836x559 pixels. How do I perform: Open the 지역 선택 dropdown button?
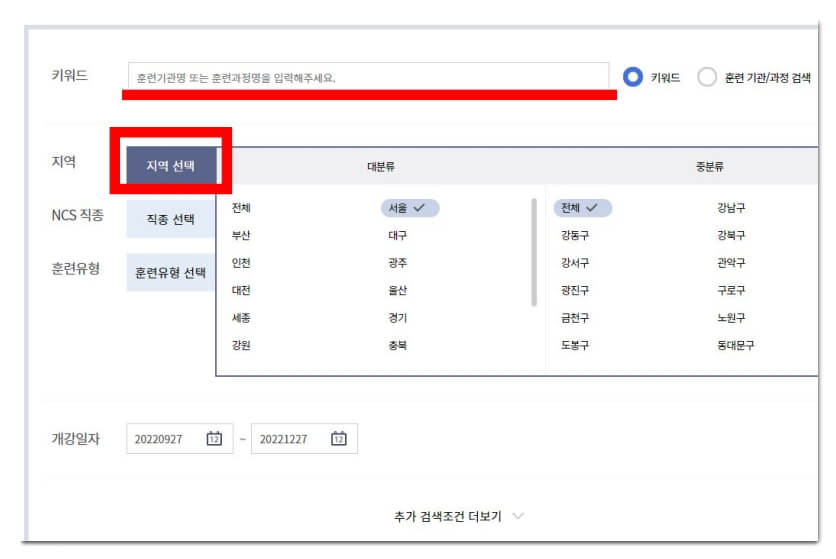(x=171, y=166)
